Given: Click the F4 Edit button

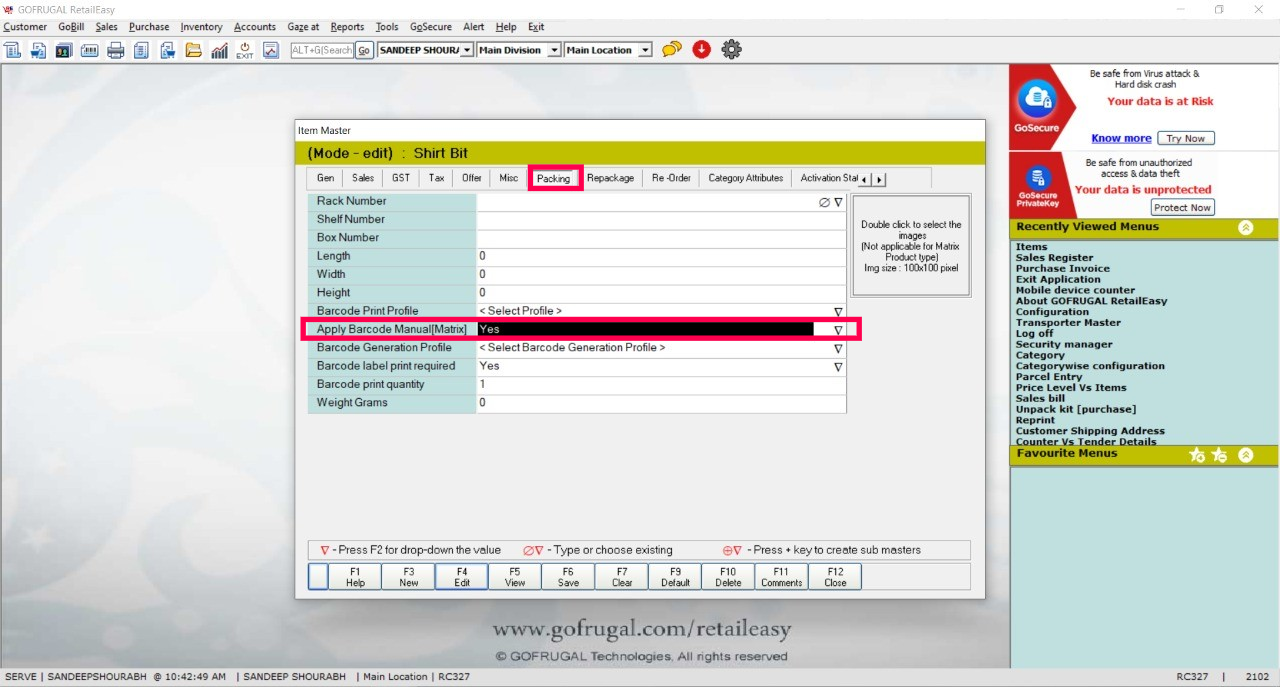Looking at the screenshot, I should pyautogui.click(x=461, y=577).
